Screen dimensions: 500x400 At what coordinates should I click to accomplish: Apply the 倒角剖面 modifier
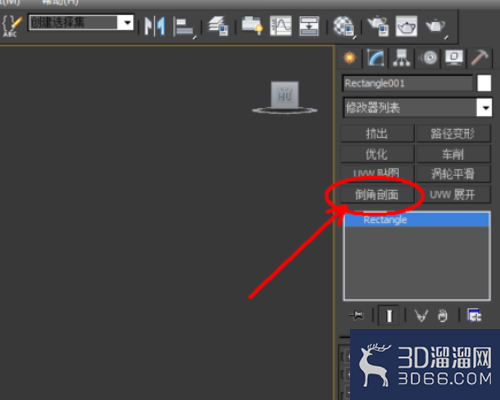click(x=377, y=195)
